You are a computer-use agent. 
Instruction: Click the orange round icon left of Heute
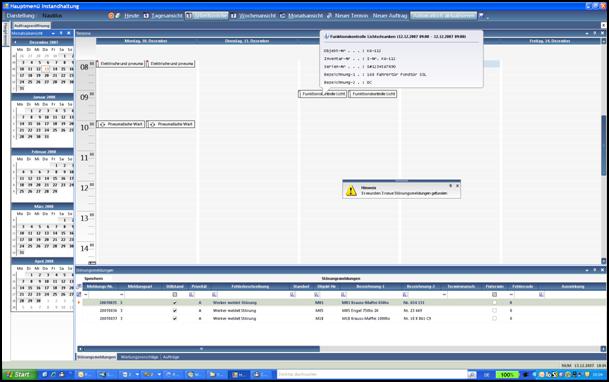[x=111, y=16]
